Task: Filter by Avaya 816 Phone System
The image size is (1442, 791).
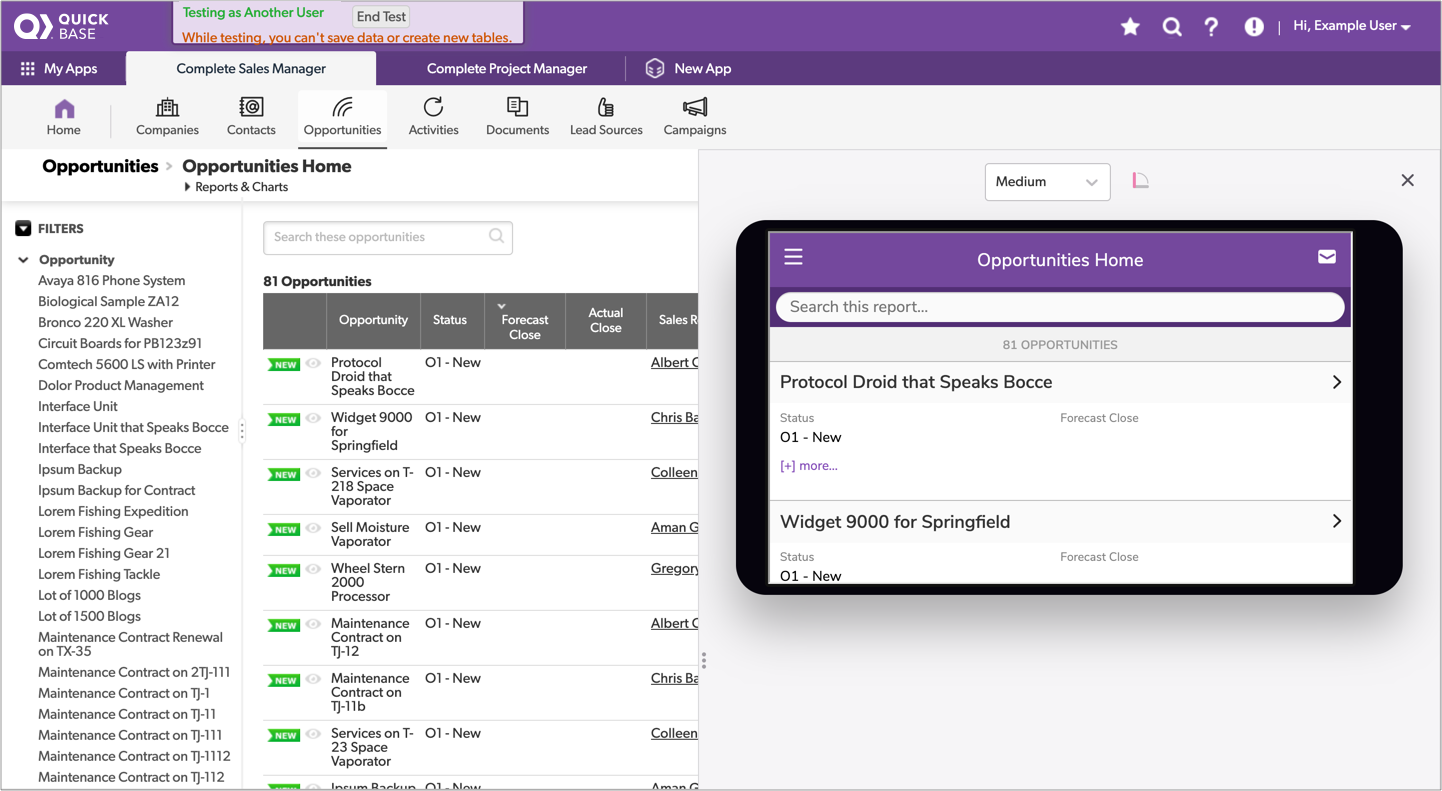Action: pos(111,281)
